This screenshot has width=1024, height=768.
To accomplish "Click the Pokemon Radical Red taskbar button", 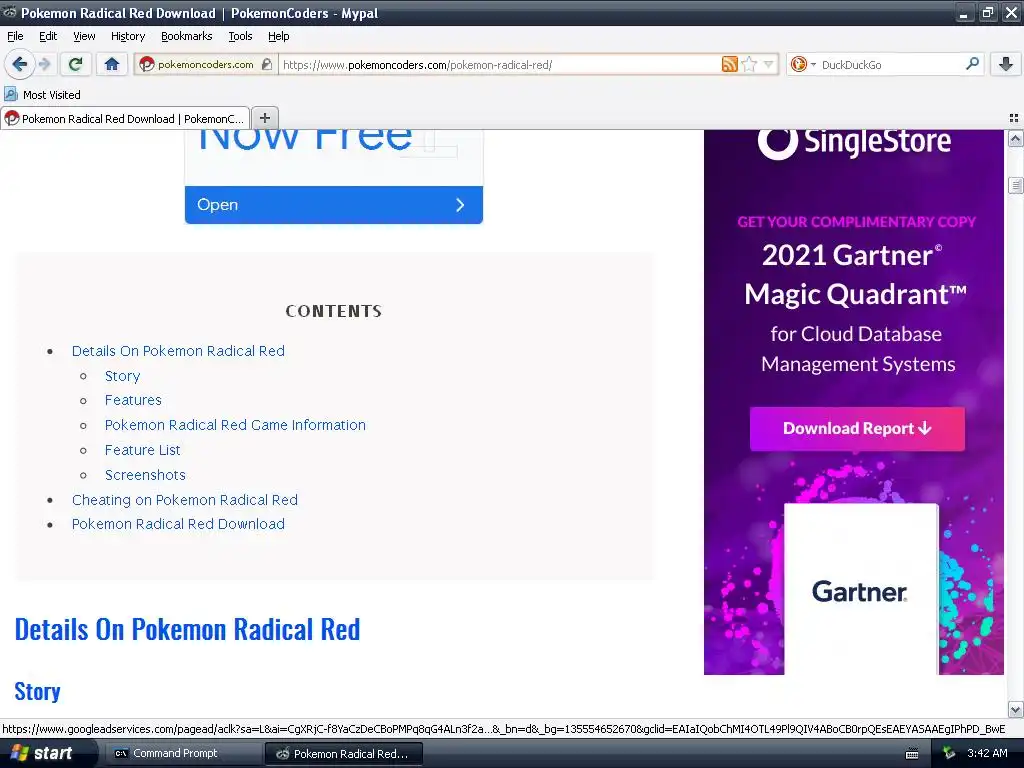I will [344, 754].
